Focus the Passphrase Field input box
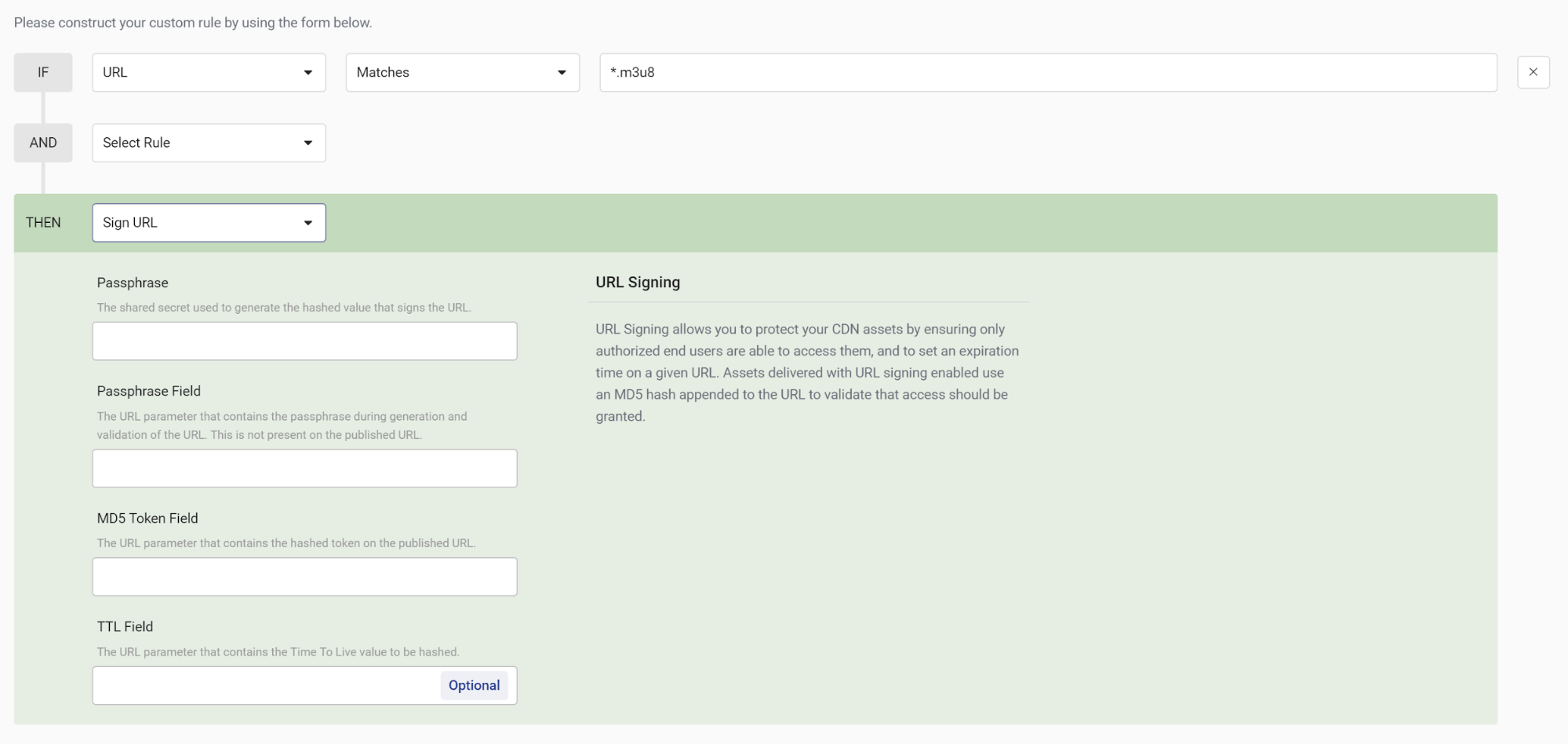Image resolution: width=1568 pixels, height=744 pixels. [x=304, y=469]
